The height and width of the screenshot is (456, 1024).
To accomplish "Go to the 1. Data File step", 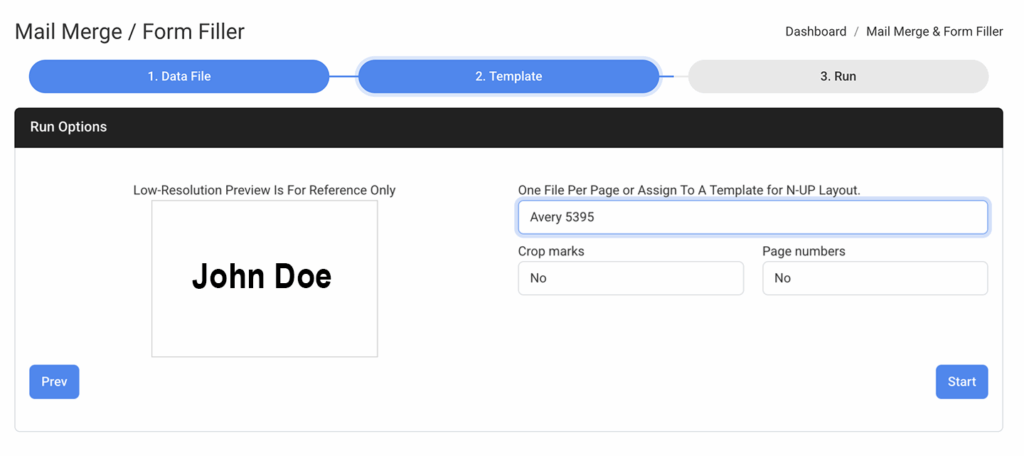I will 179,76.
